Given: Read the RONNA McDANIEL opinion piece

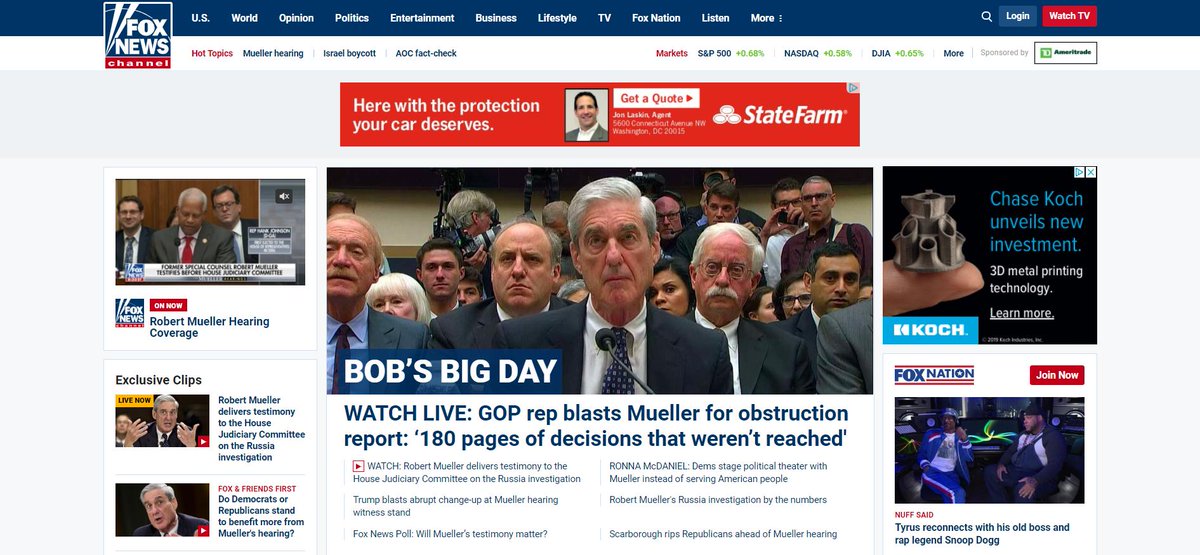Looking at the screenshot, I should (x=718, y=472).
